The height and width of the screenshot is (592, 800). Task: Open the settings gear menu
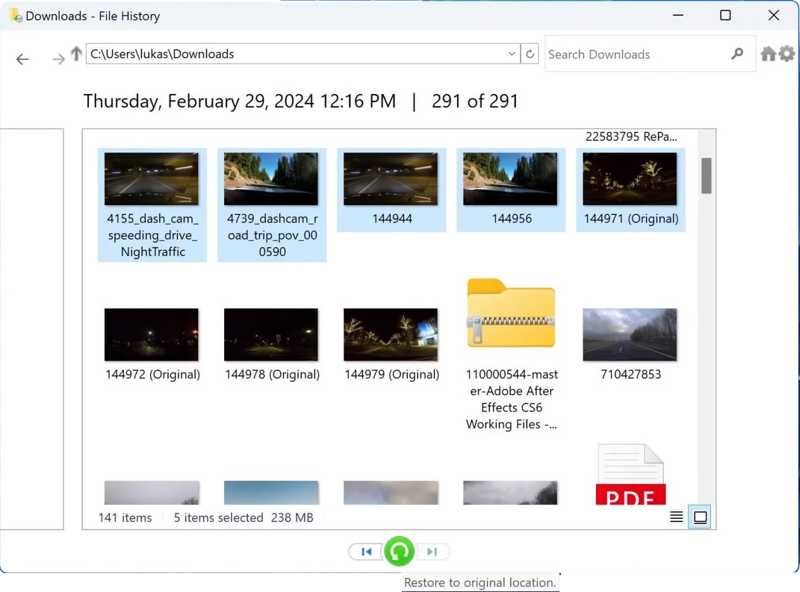click(787, 54)
